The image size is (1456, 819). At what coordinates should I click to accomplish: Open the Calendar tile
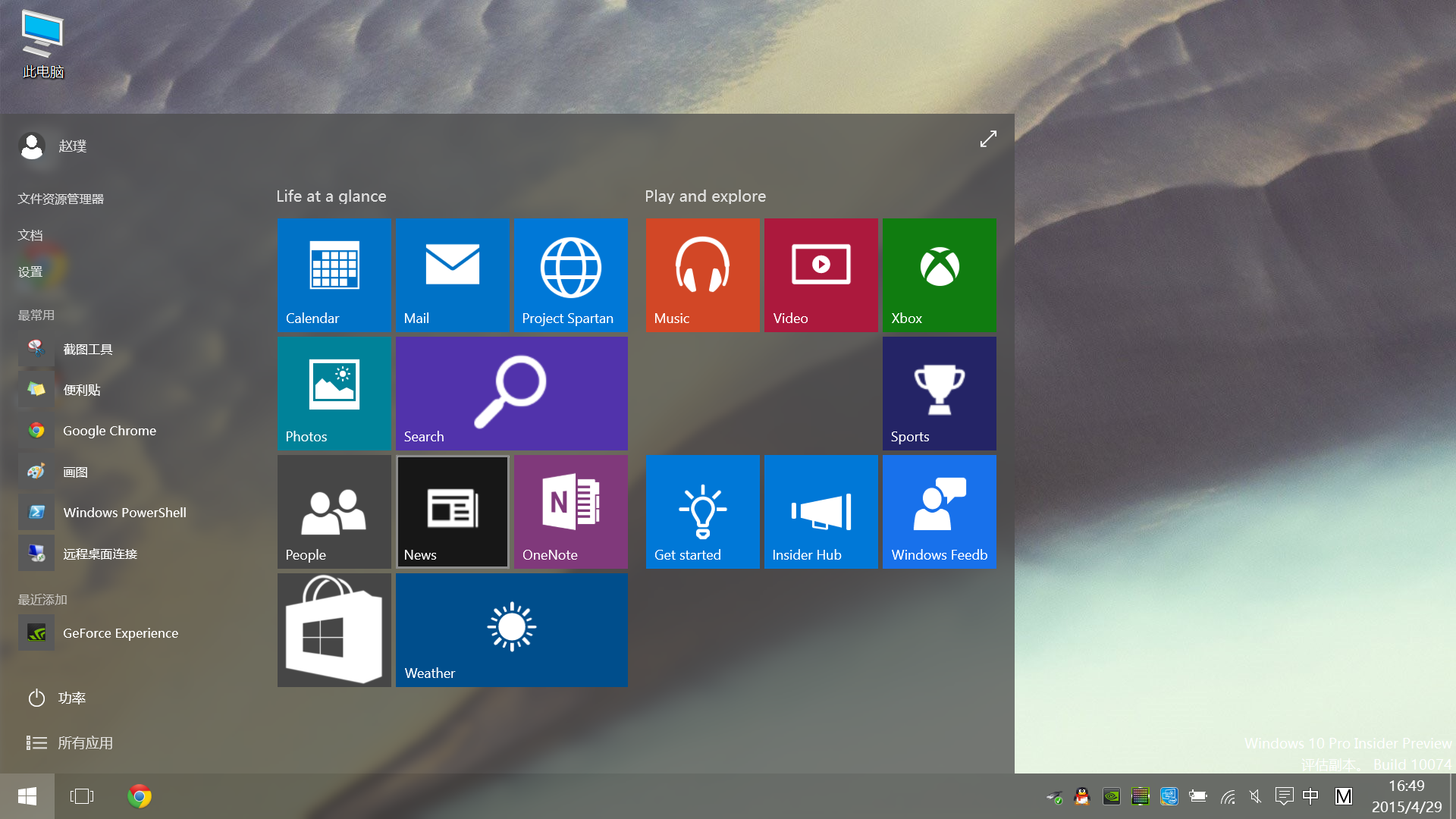(x=334, y=275)
